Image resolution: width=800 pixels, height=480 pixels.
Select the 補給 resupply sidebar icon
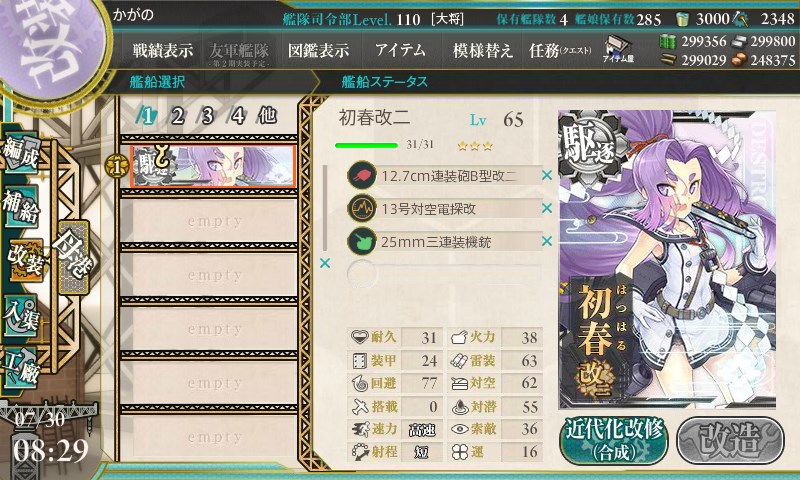pyautogui.click(x=21, y=205)
